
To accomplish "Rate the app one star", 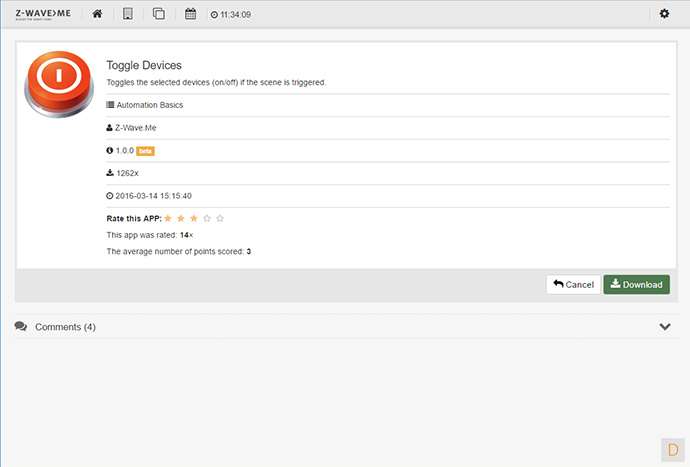I will [x=168, y=218].
